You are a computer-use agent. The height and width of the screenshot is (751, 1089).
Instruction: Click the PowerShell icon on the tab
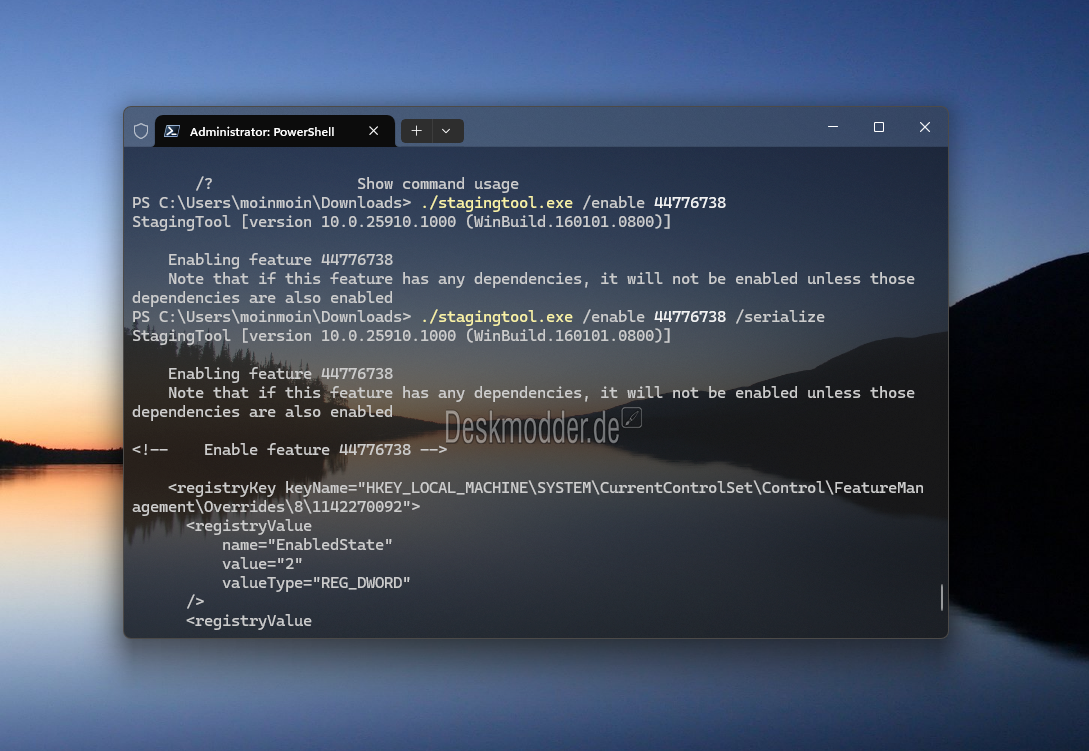172,131
